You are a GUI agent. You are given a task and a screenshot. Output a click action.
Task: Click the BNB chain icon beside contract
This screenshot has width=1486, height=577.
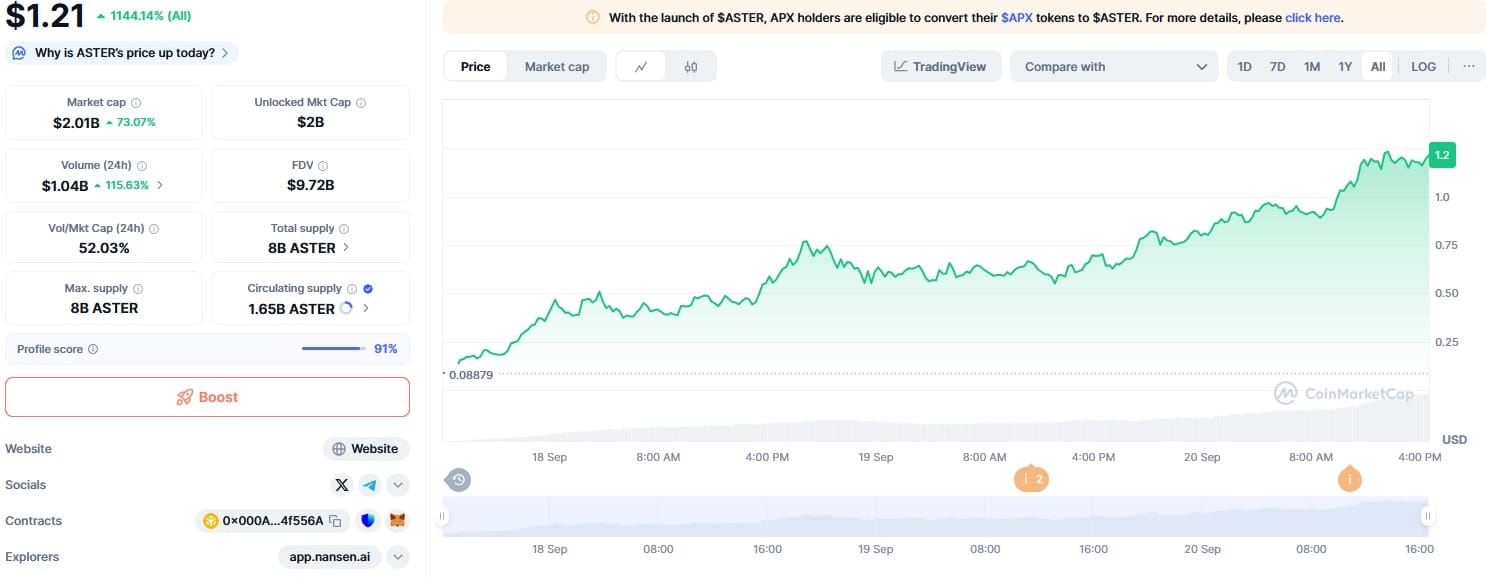point(211,521)
